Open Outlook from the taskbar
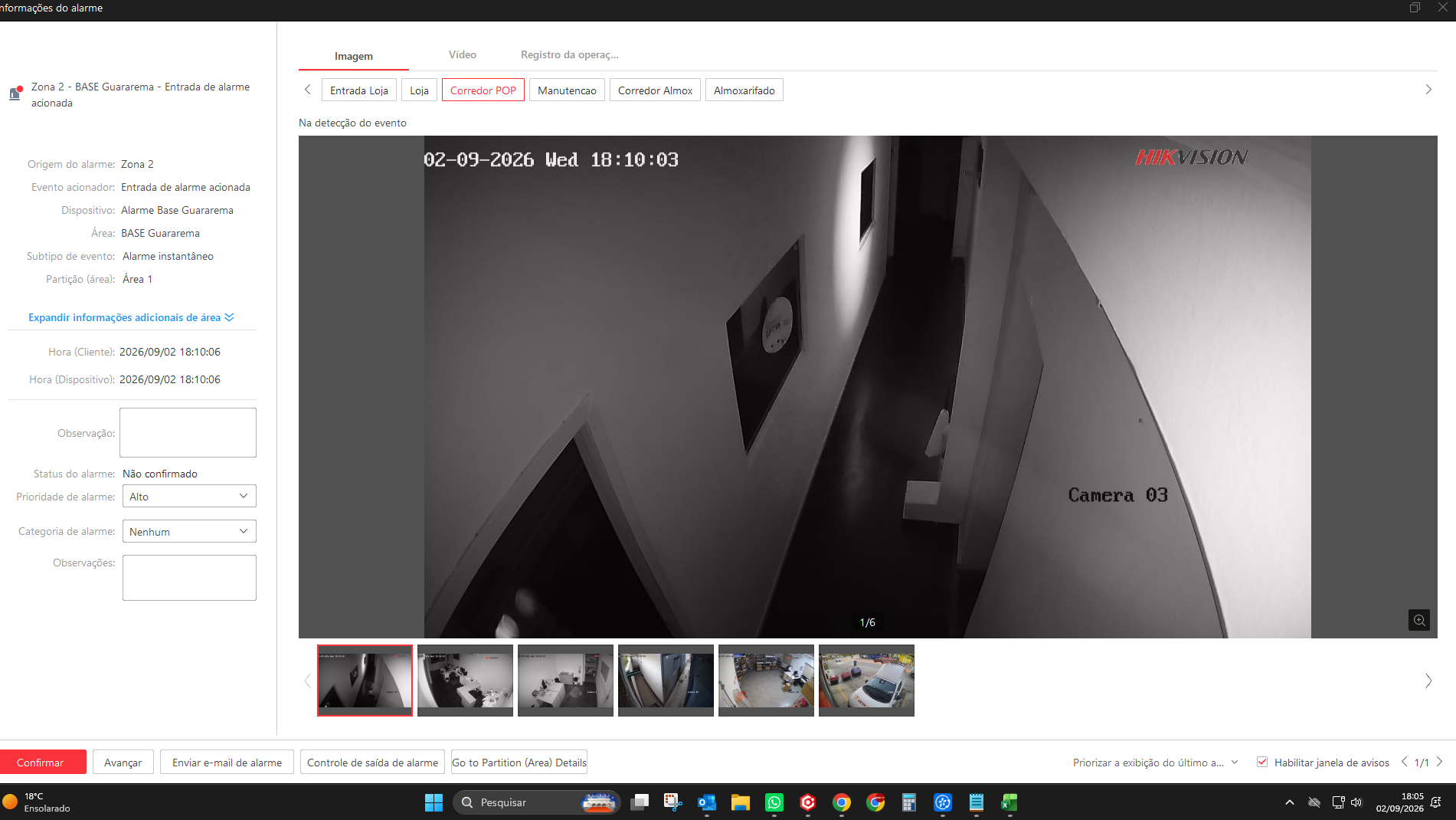The width and height of the screenshot is (1456, 820). coord(707,802)
